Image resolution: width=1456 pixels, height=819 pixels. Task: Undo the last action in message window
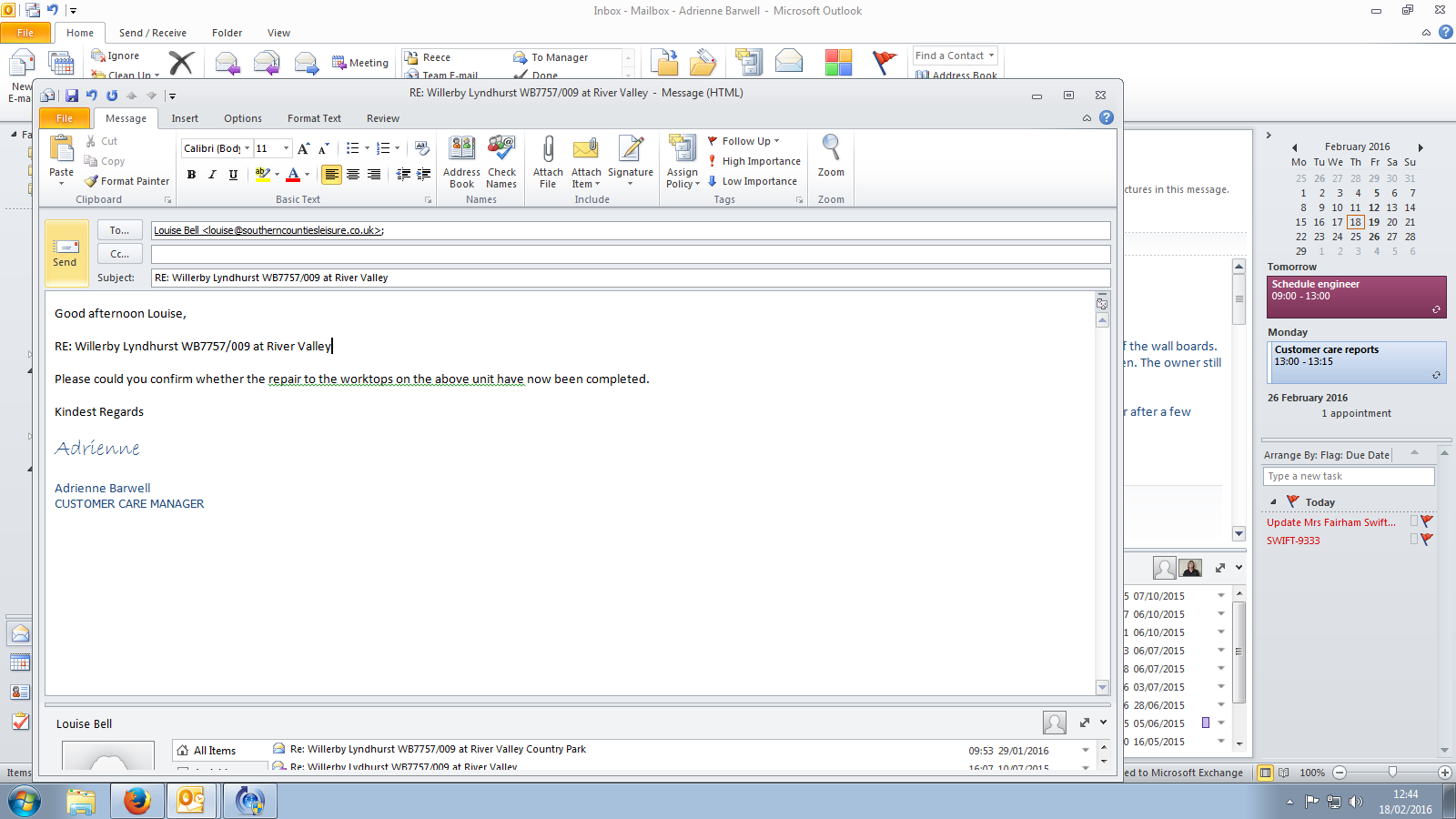click(x=92, y=95)
